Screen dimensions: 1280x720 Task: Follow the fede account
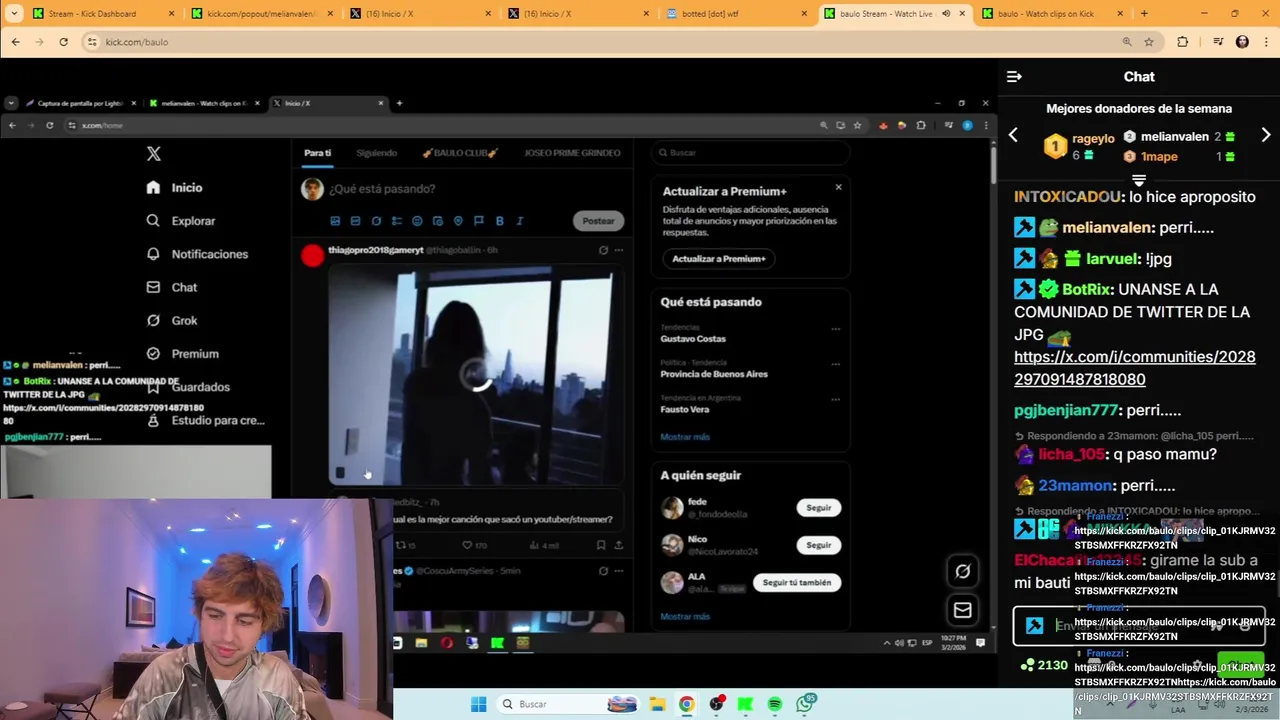[x=819, y=508]
